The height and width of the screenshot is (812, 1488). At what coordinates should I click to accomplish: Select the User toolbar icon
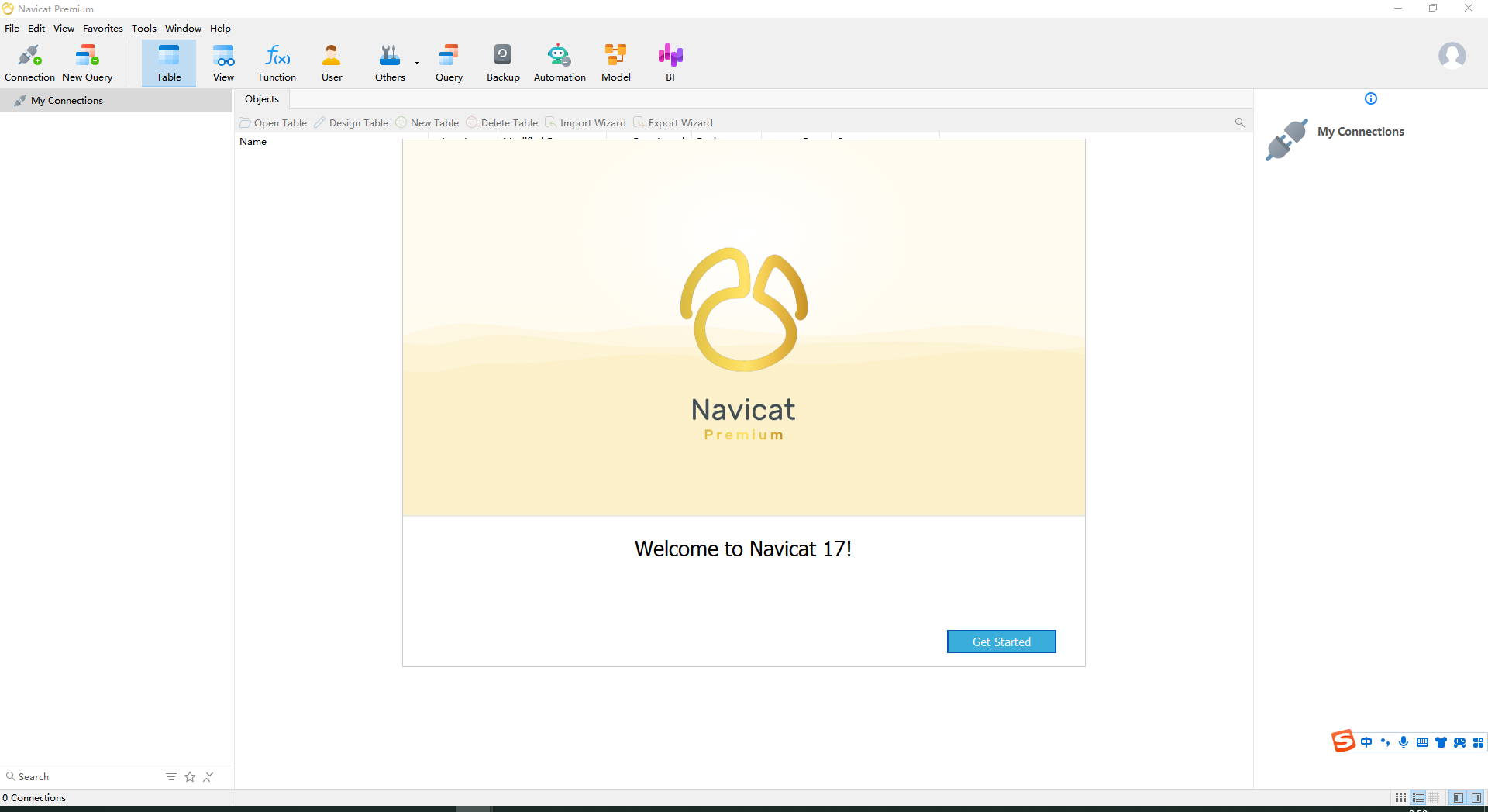pyautogui.click(x=332, y=63)
